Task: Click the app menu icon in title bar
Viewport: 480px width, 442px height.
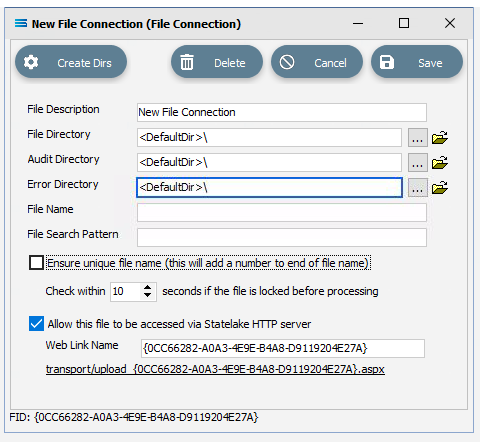Action: (21, 23)
